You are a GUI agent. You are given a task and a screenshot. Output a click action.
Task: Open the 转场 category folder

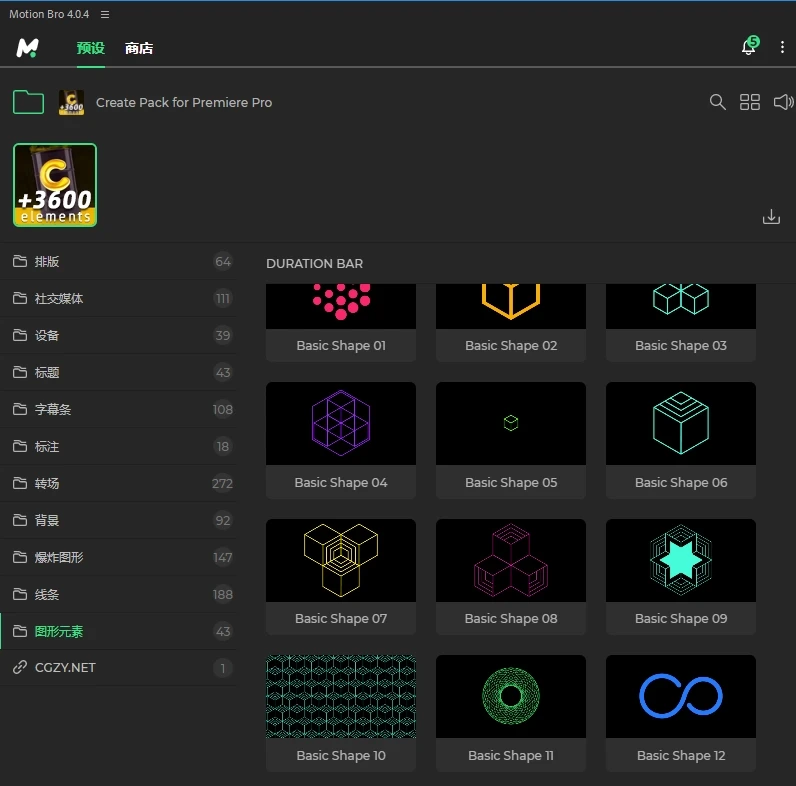click(x=48, y=483)
